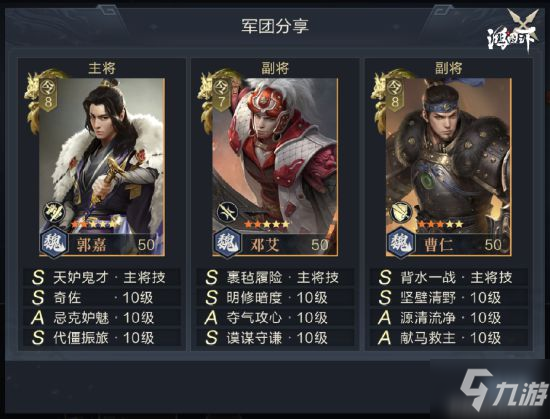Click the 令 8 command cost badge on 郭嘉
Screen dimensions: 550x419
click(x=48, y=94)
